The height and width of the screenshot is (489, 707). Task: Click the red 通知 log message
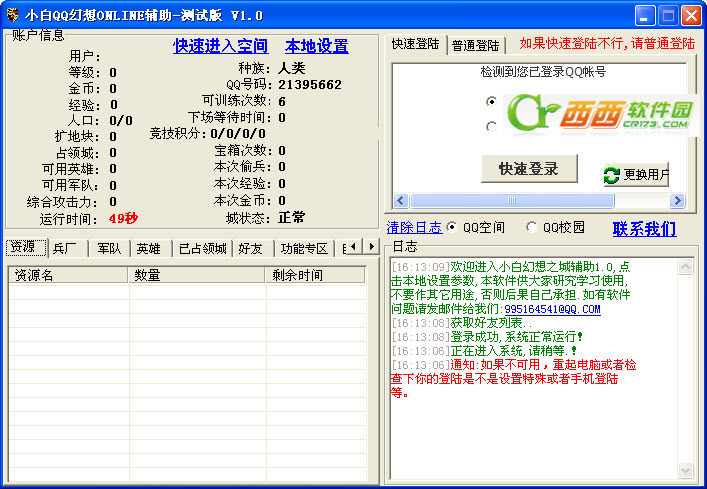point(514,379)
